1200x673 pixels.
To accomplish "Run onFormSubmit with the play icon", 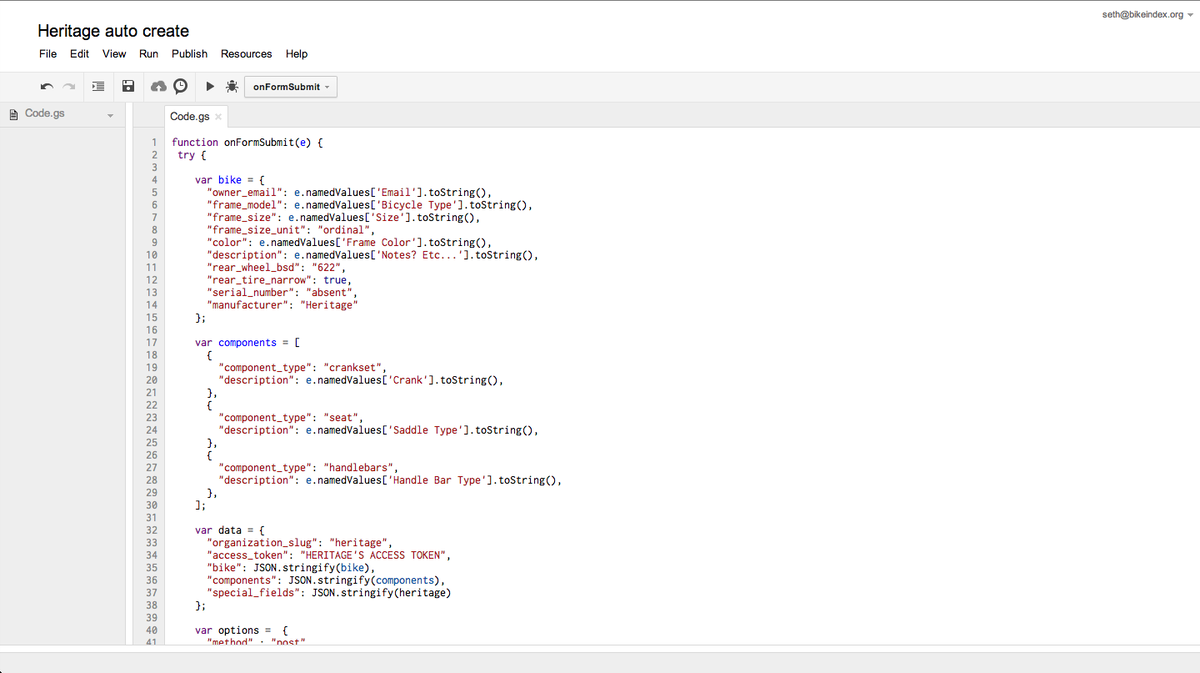I will click(x=210, y=86).
